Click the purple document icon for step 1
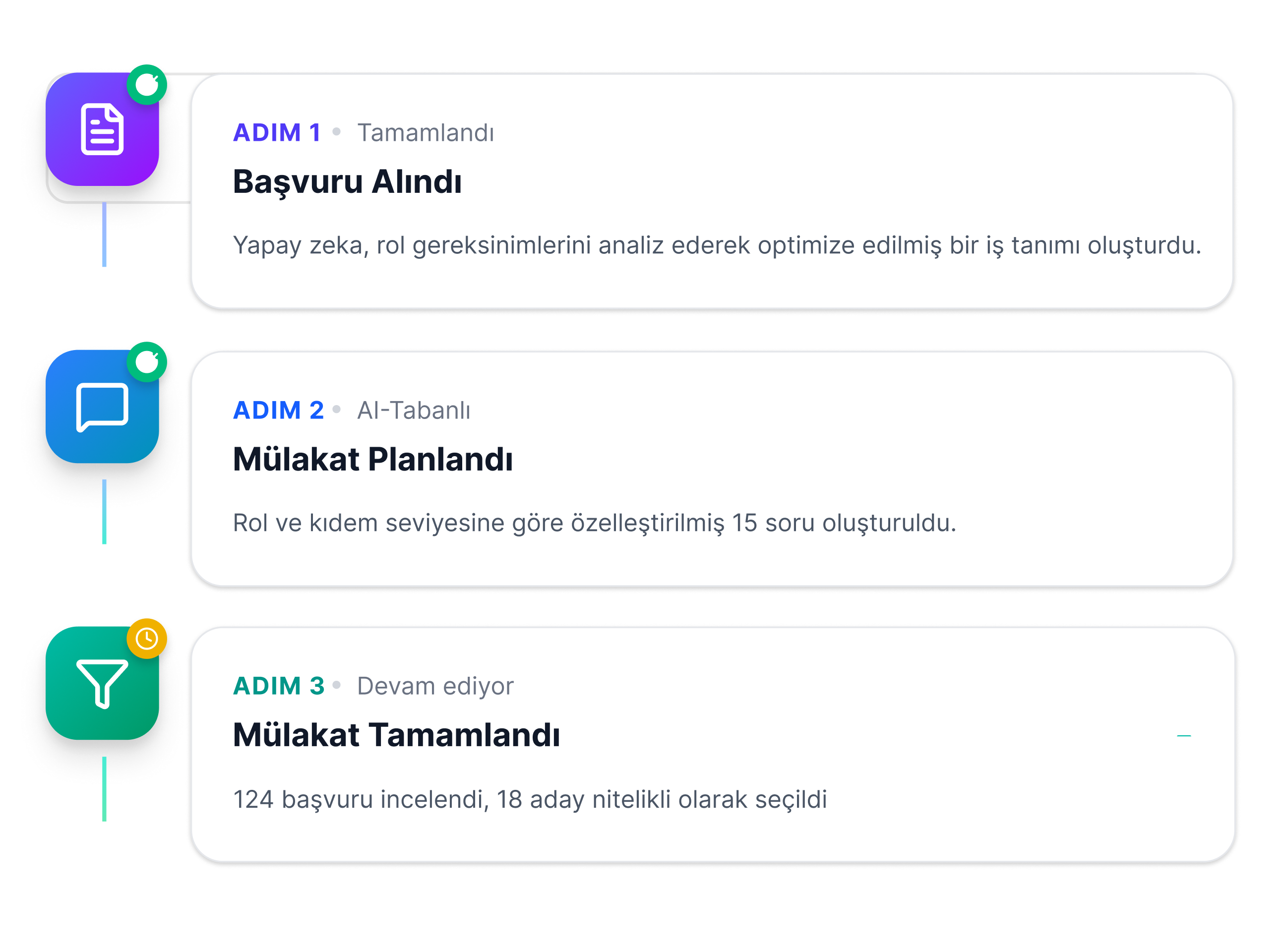The width and height of the screenshot is (1284, 952). click(x=102, y=129)
